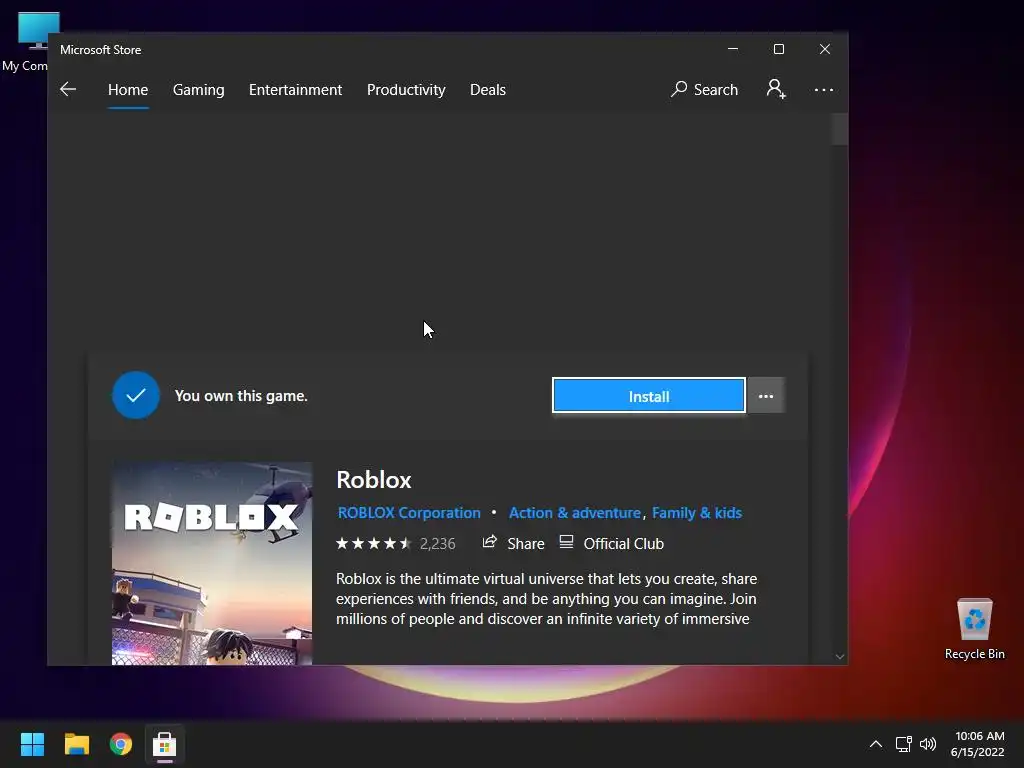Viewport: 1024px width, 768px height.
Task: Open the Store See more menu
Action: pyautogui.click(x=824, y=90)
